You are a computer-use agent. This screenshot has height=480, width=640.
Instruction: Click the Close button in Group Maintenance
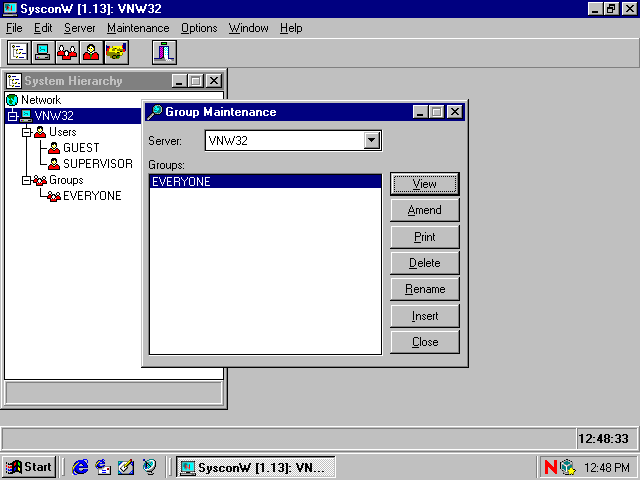tap(424, 342)
